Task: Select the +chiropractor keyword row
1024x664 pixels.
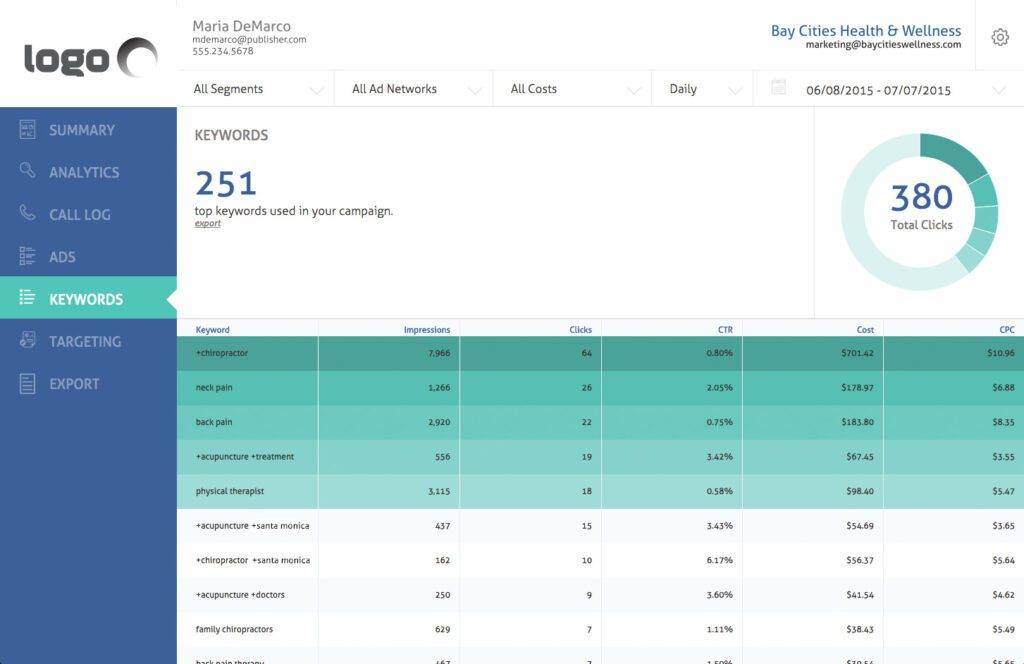Action: [x=600, y=353]
